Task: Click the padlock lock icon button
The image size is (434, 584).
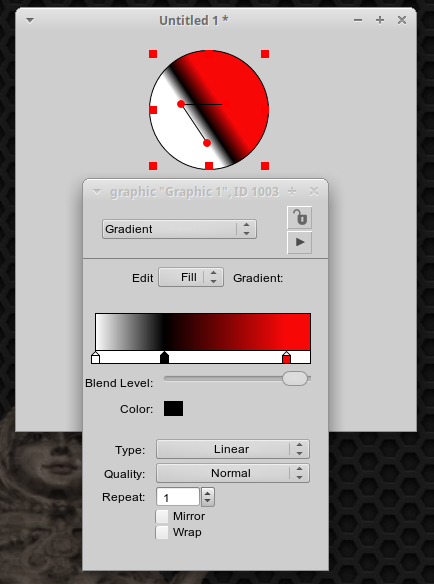Action: [300, 218]
